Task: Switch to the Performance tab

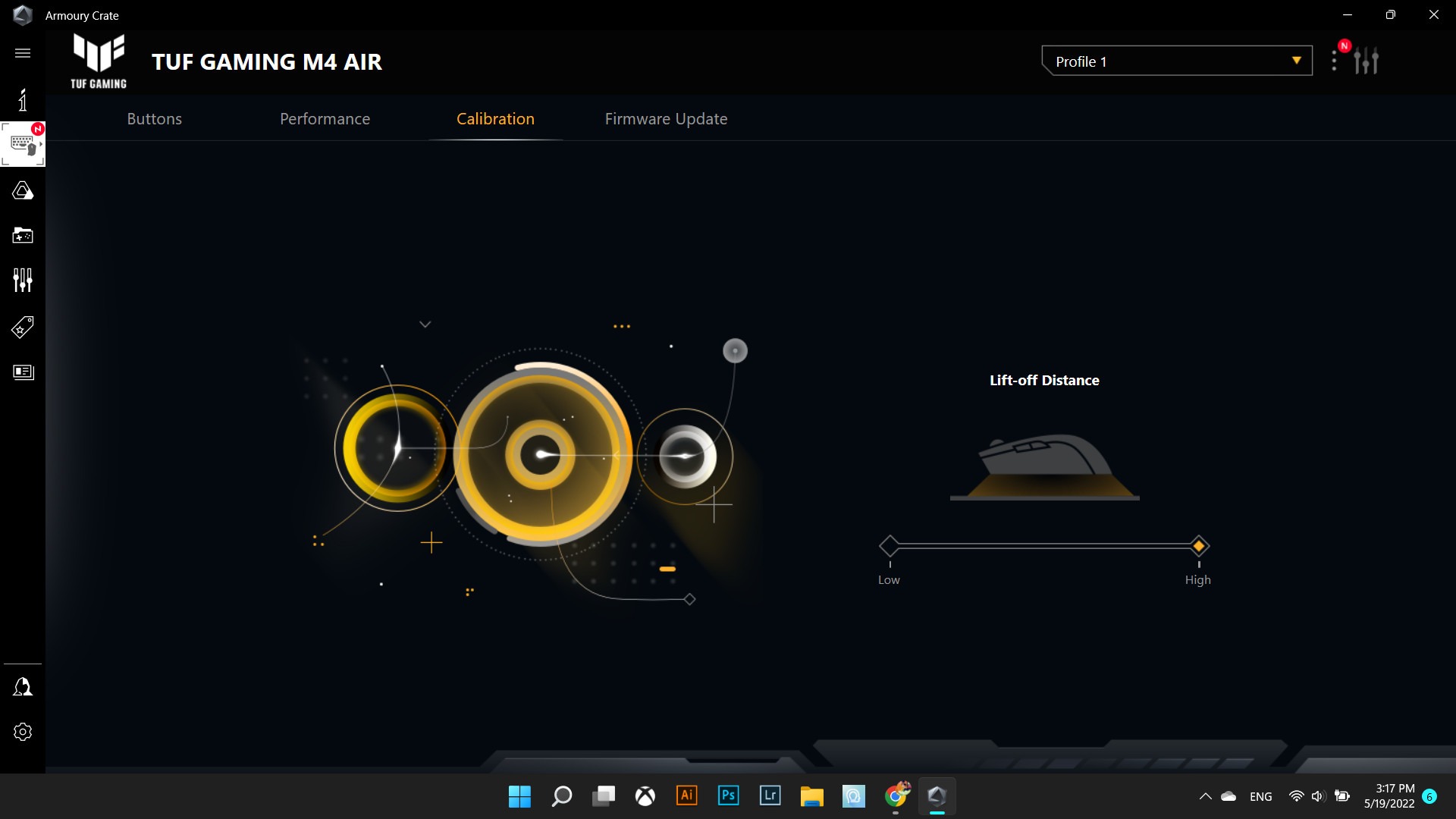Action: (x=325, y=119)
